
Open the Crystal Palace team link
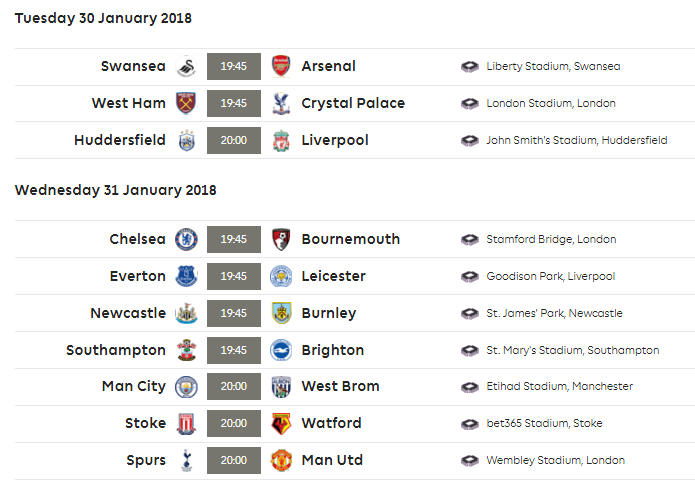tap(353, 103)
